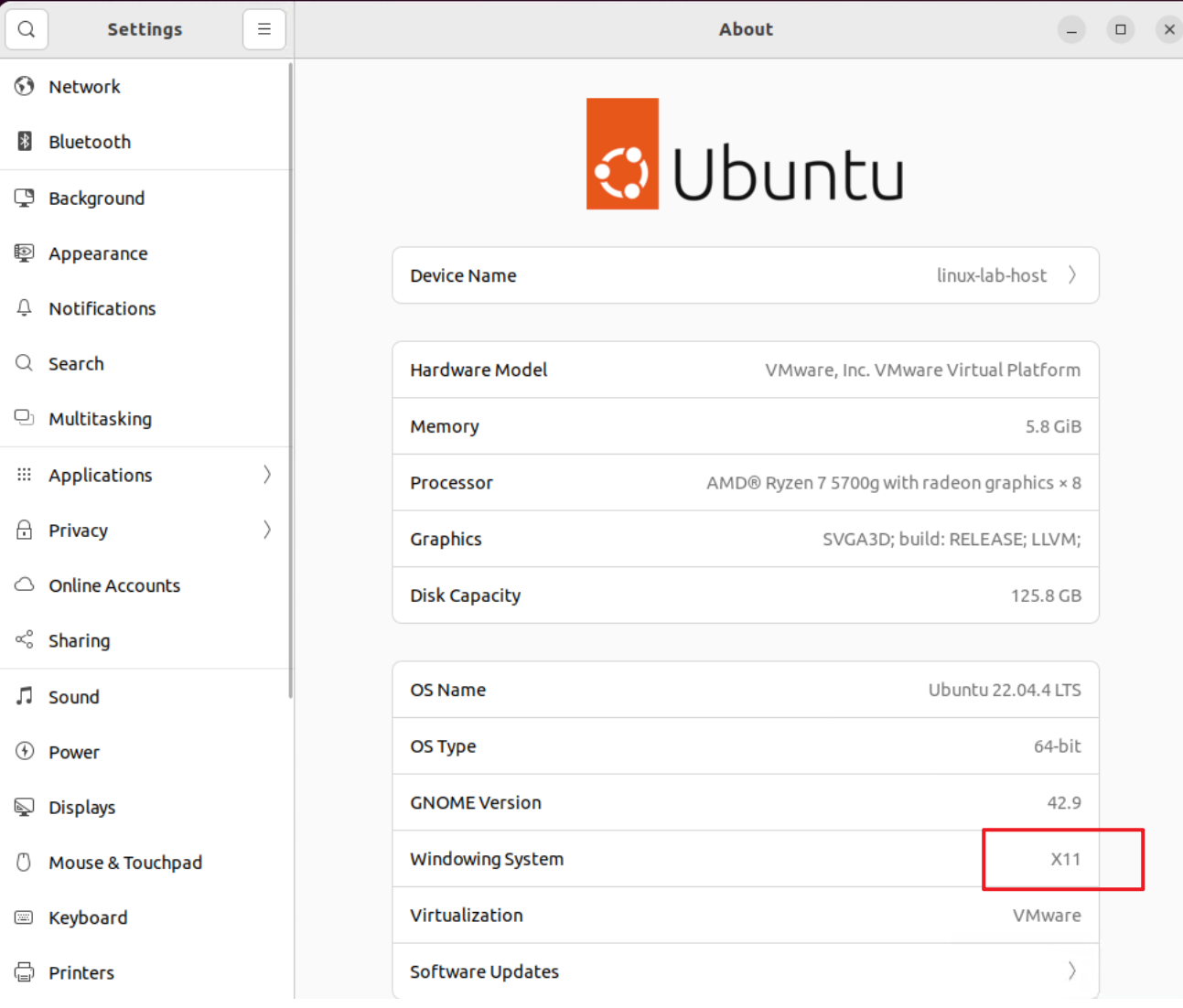Open the settings search magnifier icon

(x=27, y=29)
